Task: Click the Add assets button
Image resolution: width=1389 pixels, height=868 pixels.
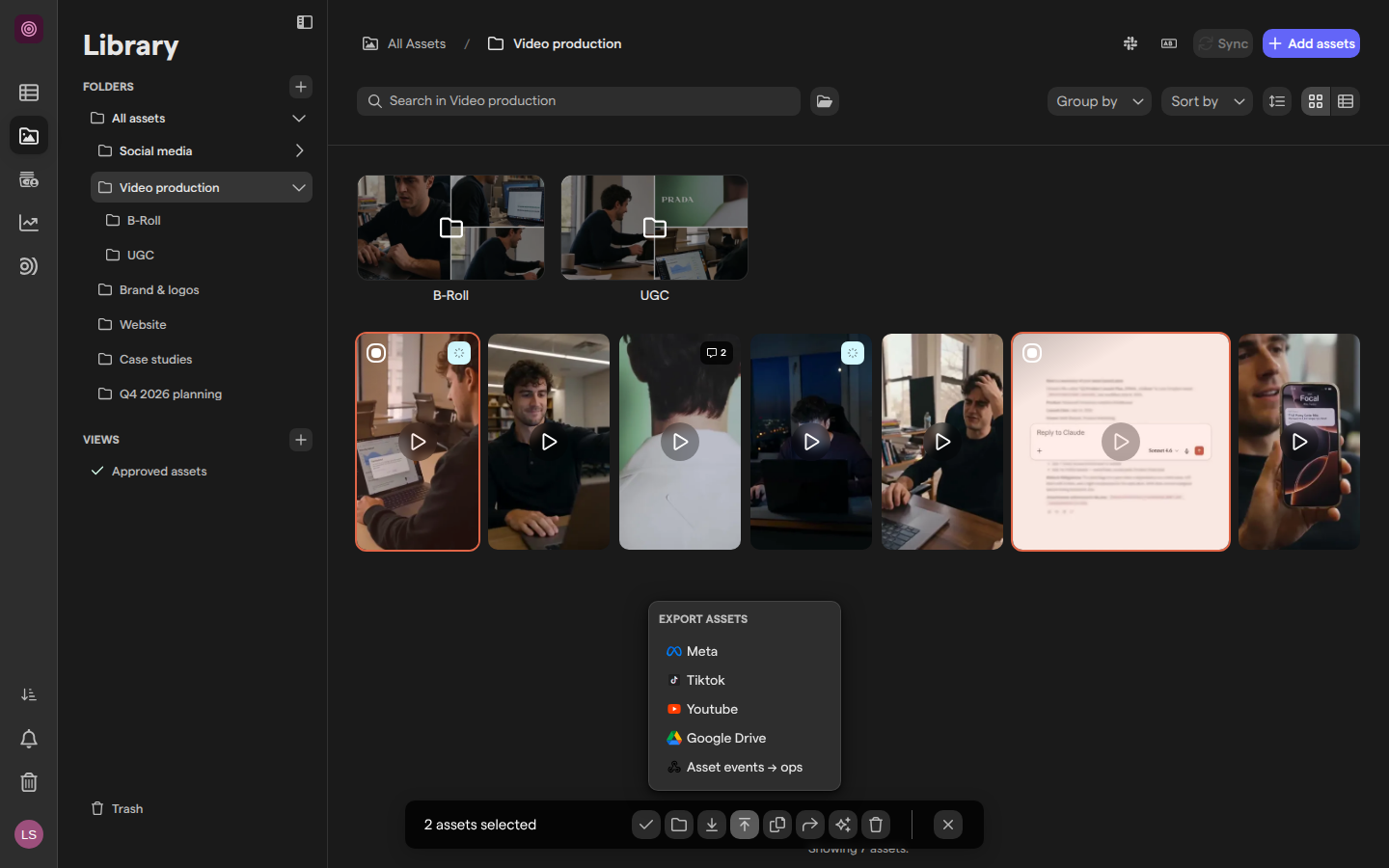Action: pyautogui.click(x=1311, y=43)
